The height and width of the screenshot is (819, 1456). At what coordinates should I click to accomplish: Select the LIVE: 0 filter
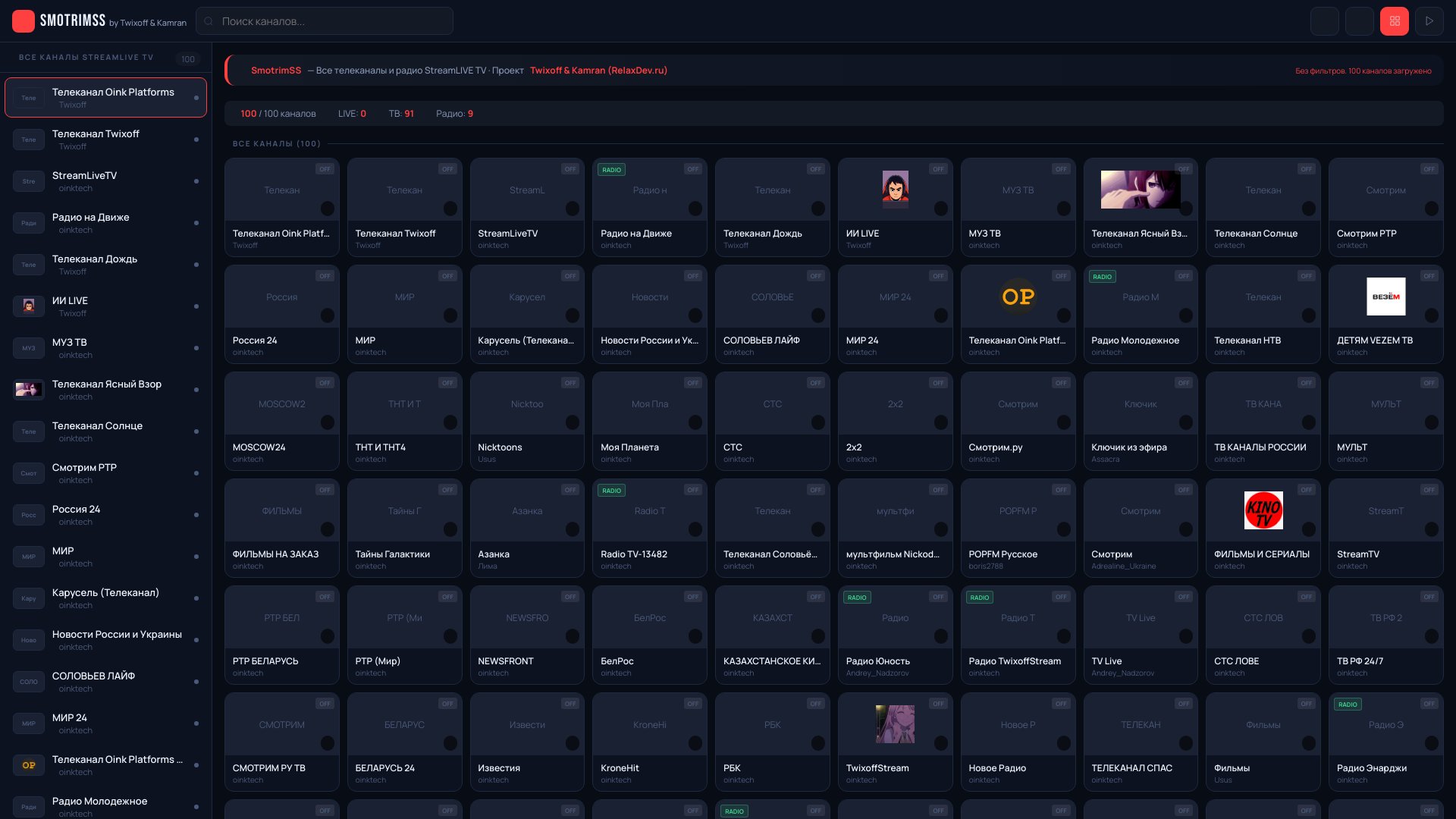[x=352, y=114]
